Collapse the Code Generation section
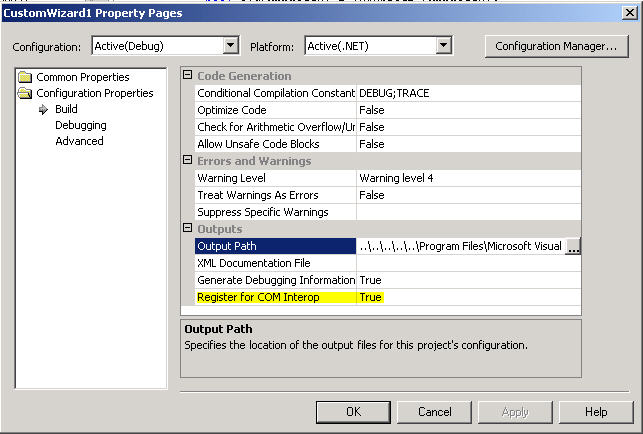The image size is (643, 434). point(187,75)
